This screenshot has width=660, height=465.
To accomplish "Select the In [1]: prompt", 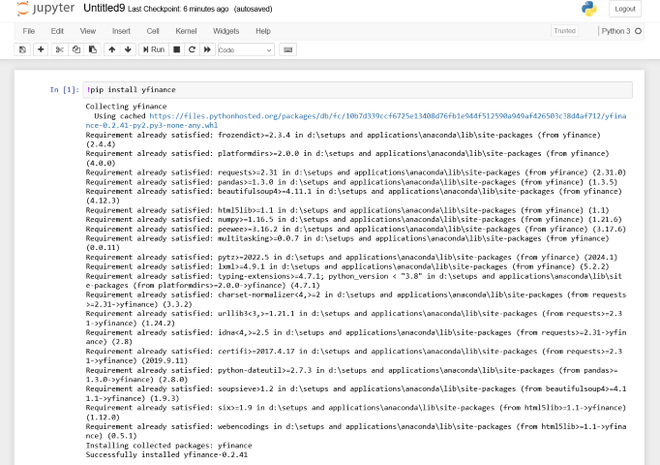I will [x=64, y=90].
